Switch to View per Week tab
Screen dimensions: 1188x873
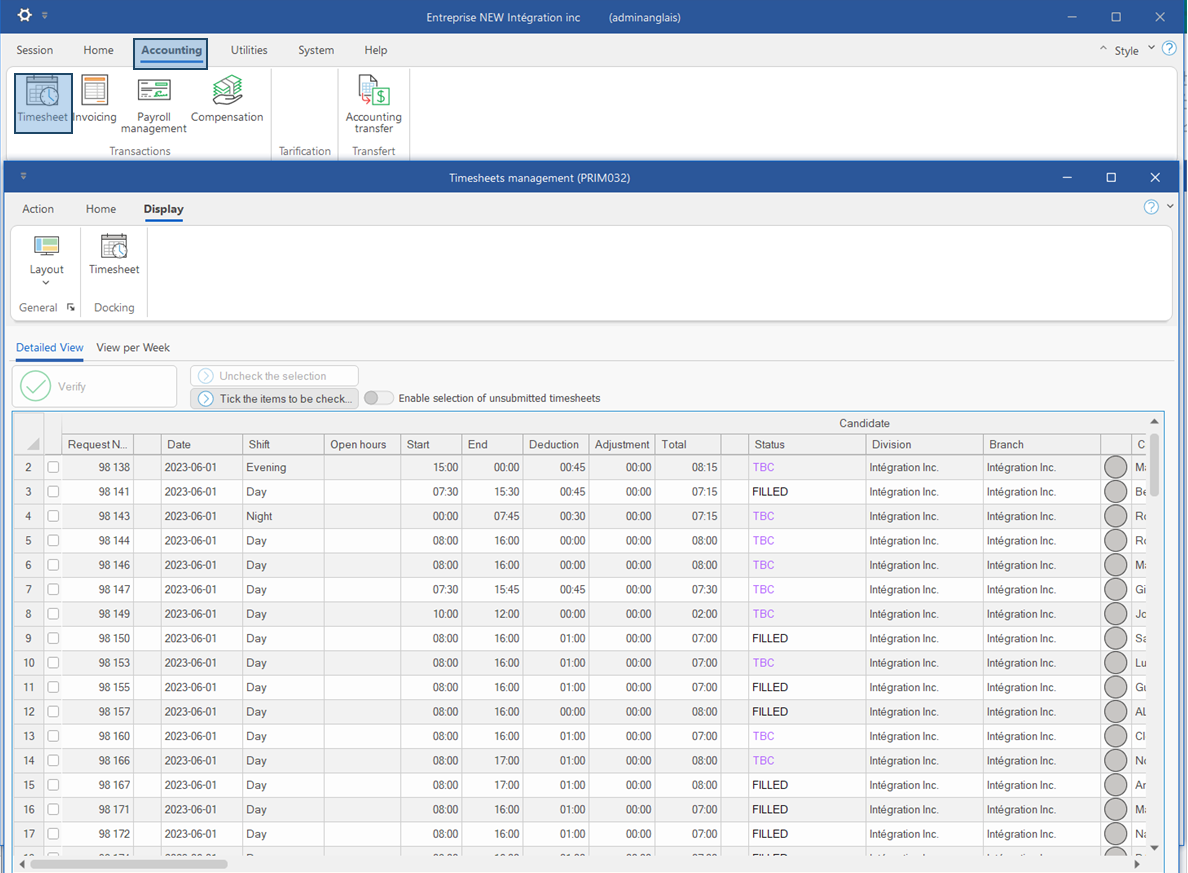pos(133,348)
